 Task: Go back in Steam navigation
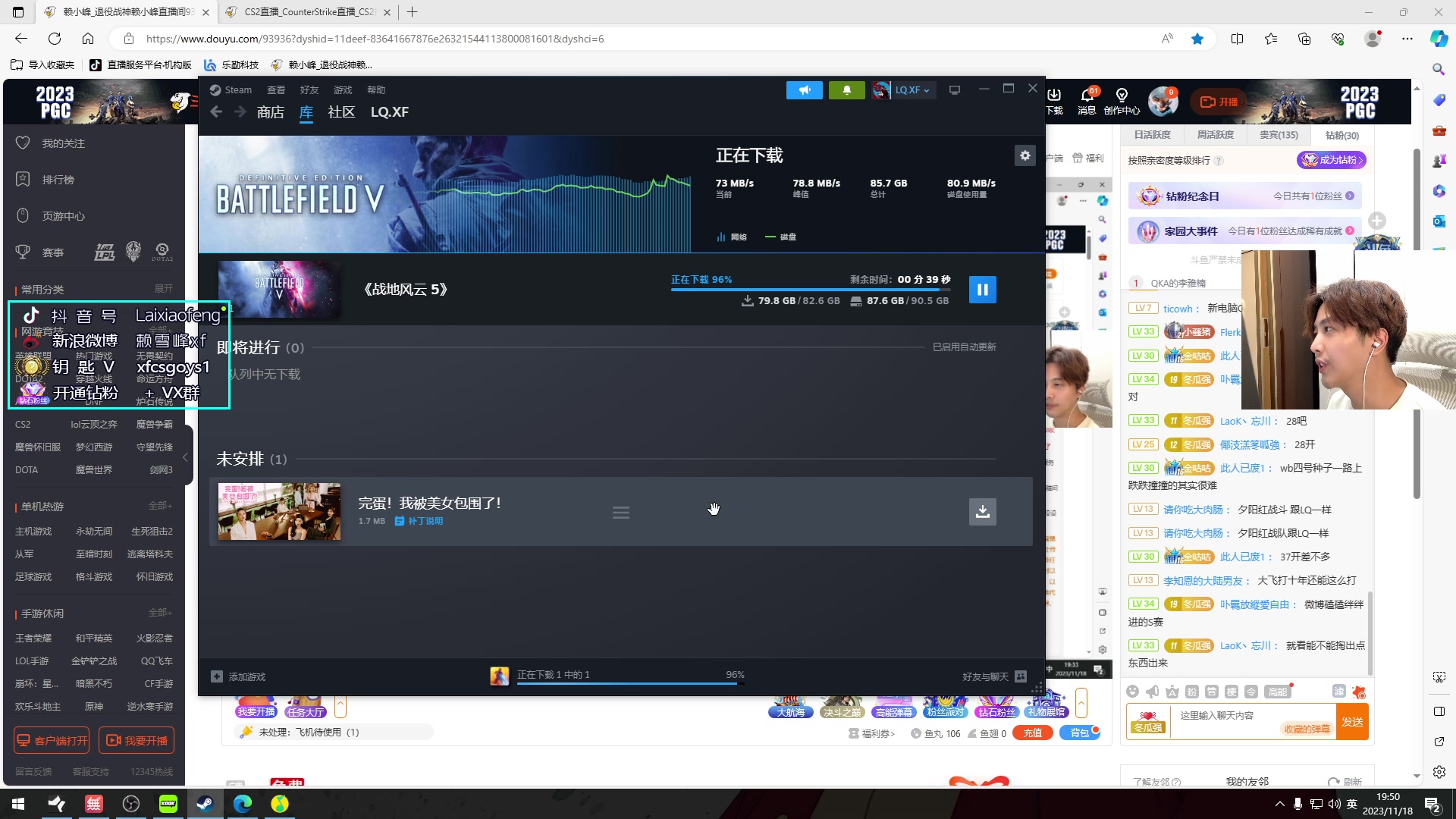pyautogui.click(x=216, y=112)
